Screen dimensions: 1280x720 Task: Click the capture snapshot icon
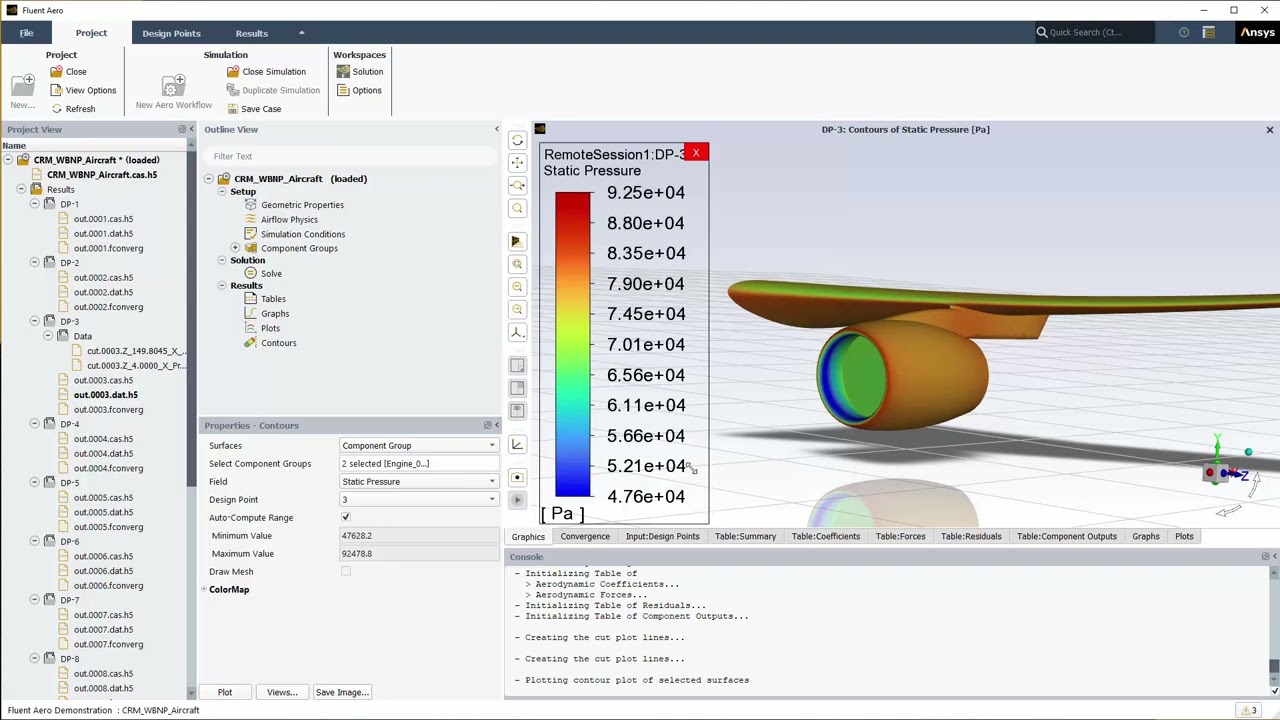[517, 477]
